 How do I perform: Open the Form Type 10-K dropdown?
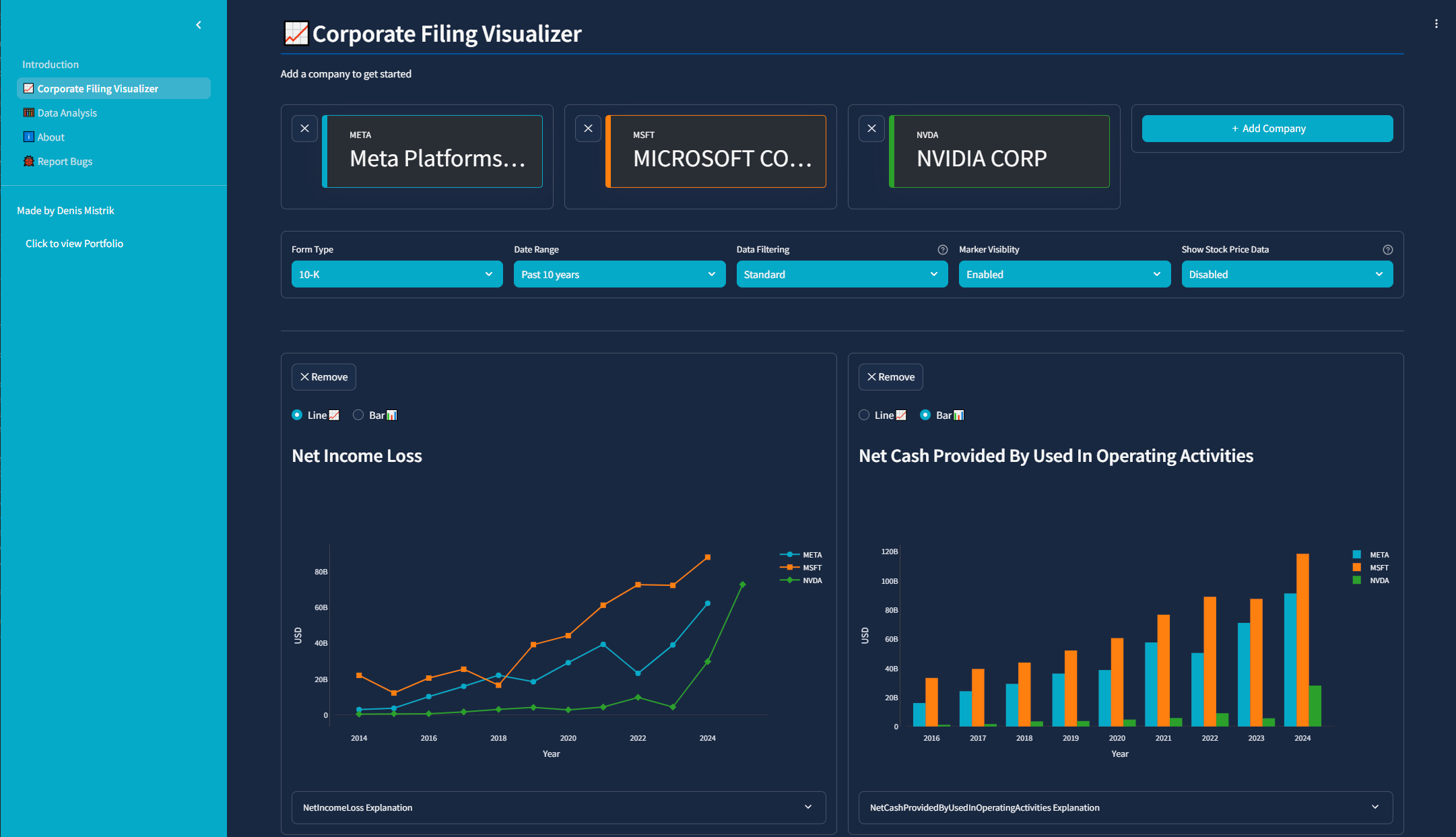coord(397,275)
